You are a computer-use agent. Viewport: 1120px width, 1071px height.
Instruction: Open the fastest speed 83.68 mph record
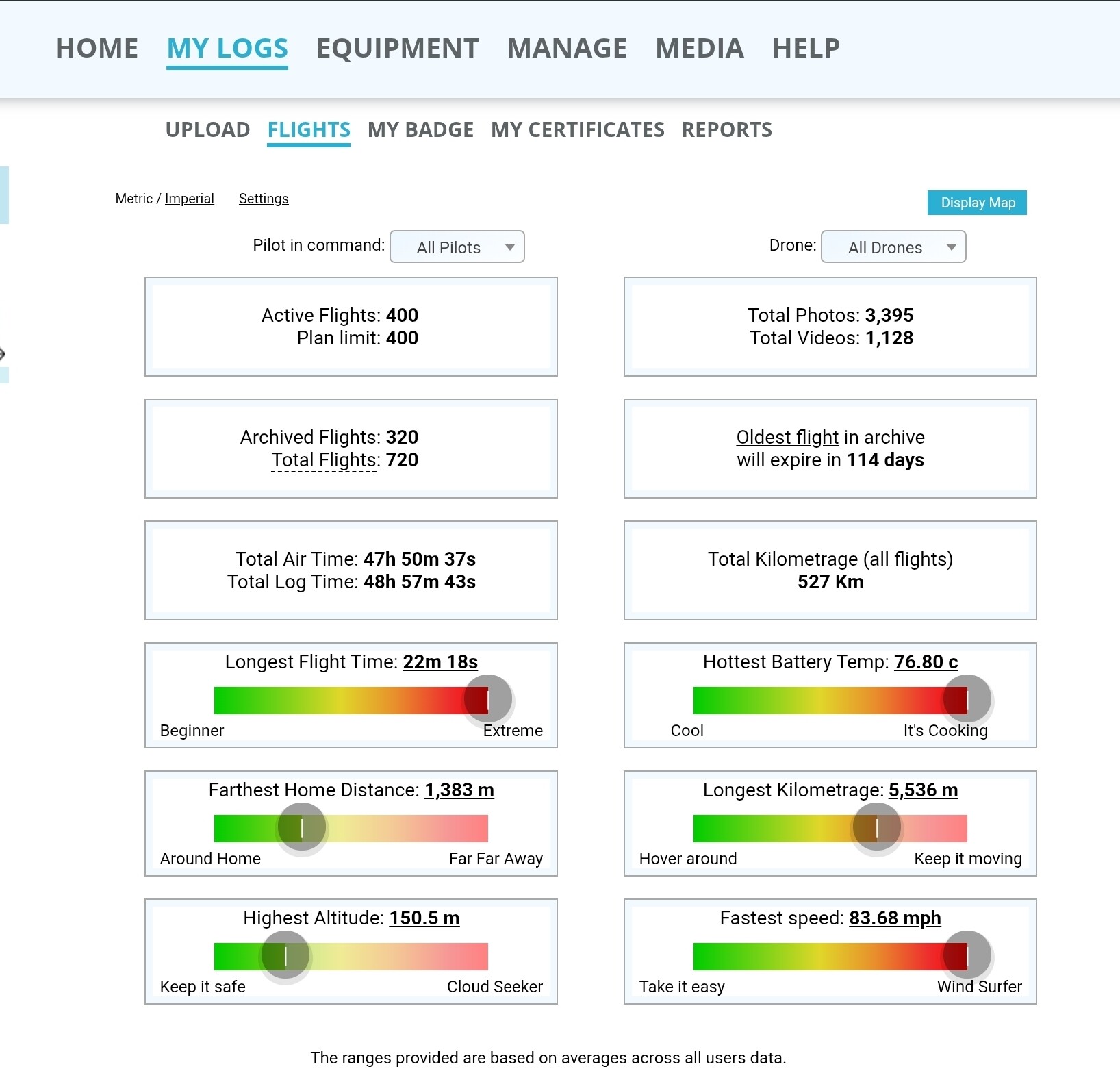pos(895,918)
